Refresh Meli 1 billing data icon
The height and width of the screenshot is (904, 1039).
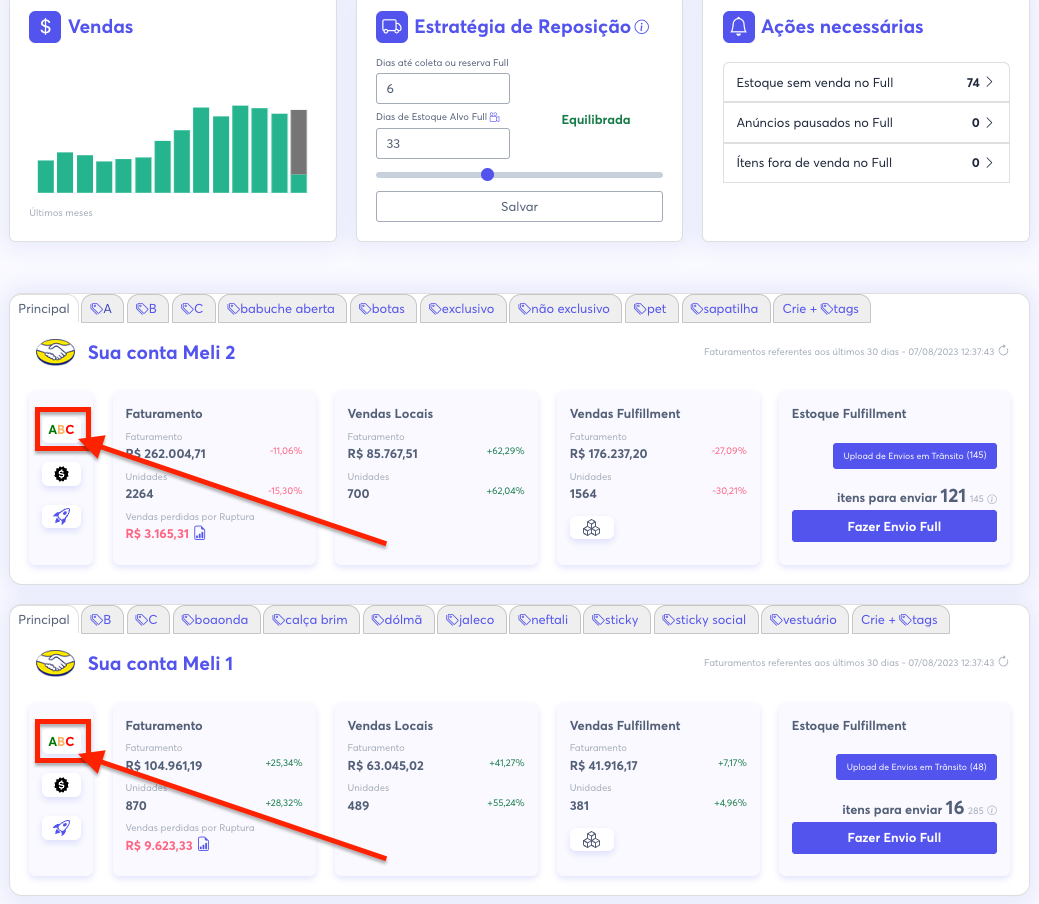coord(1003,661)
